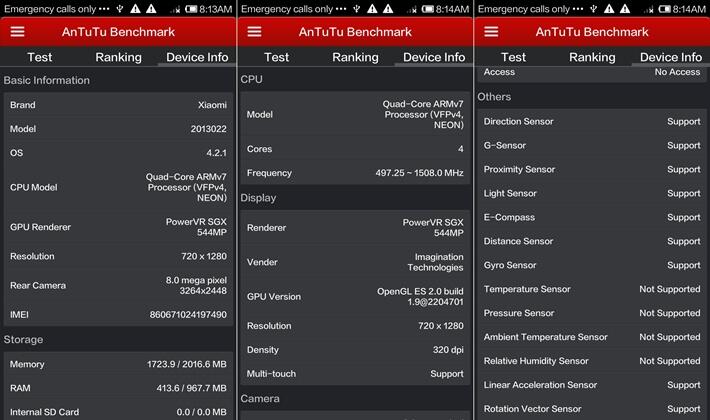710x420 pixels.
Task: Tap the GPU Version row under Display
Action: coord(355,296)
